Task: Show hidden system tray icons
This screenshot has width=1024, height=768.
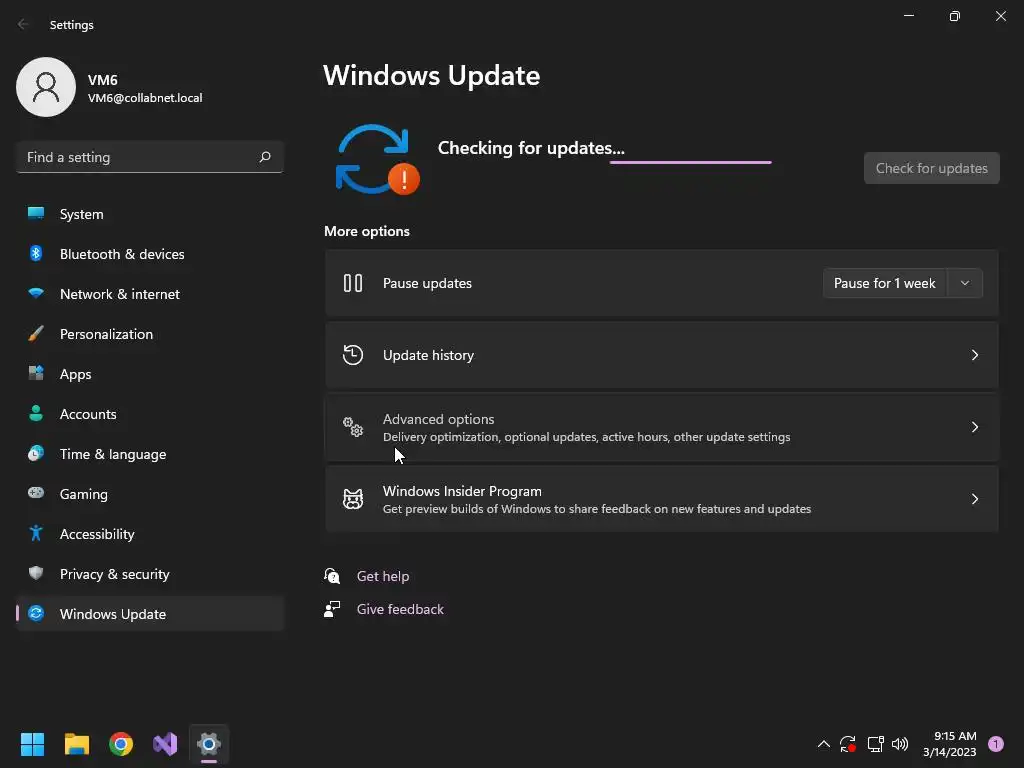Action: coord(824,744)
